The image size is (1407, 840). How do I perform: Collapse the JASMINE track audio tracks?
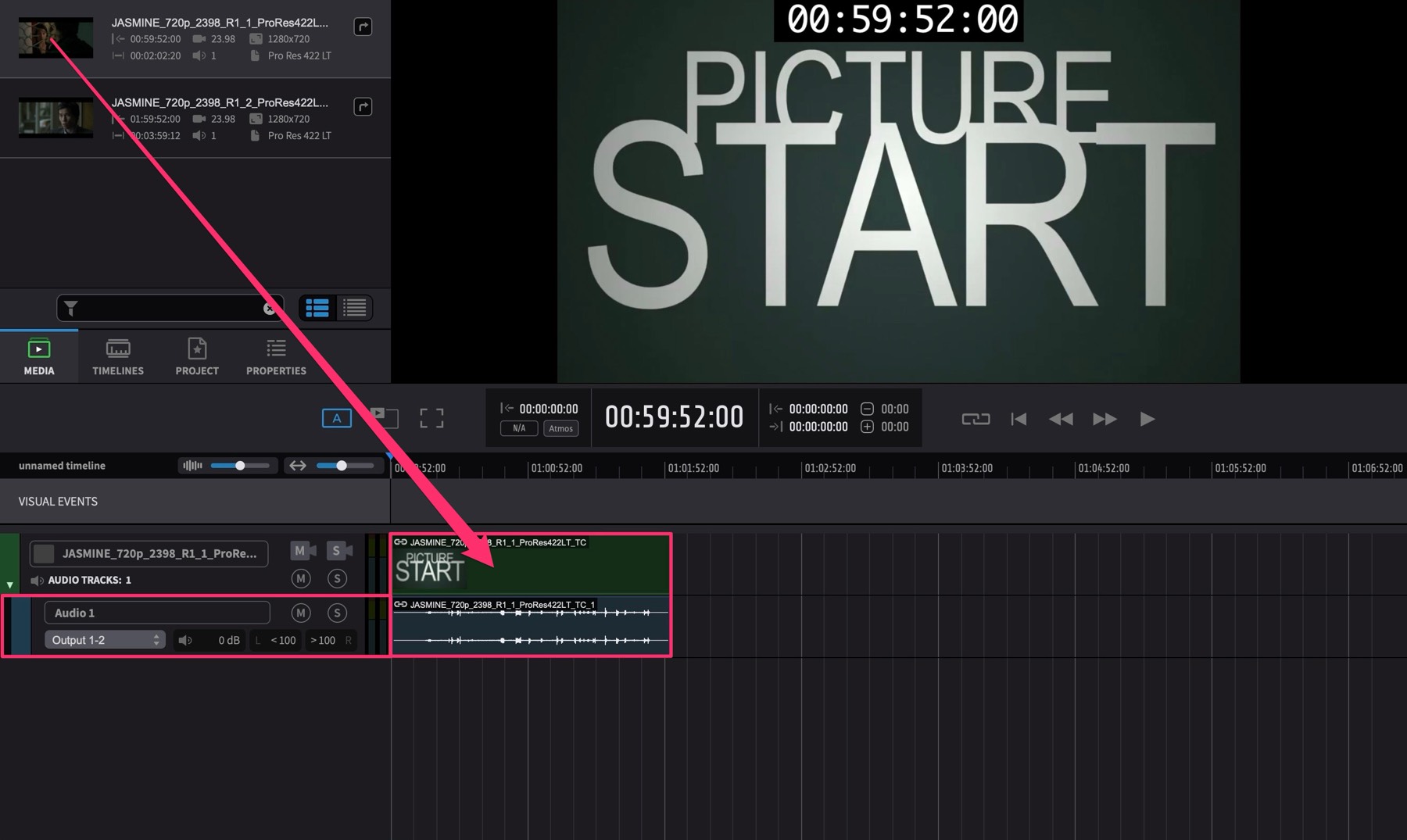click(9, 584)
